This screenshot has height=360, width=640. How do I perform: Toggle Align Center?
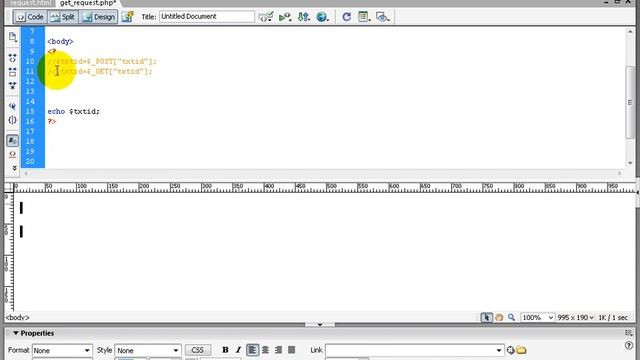click(x=265, y=350)
